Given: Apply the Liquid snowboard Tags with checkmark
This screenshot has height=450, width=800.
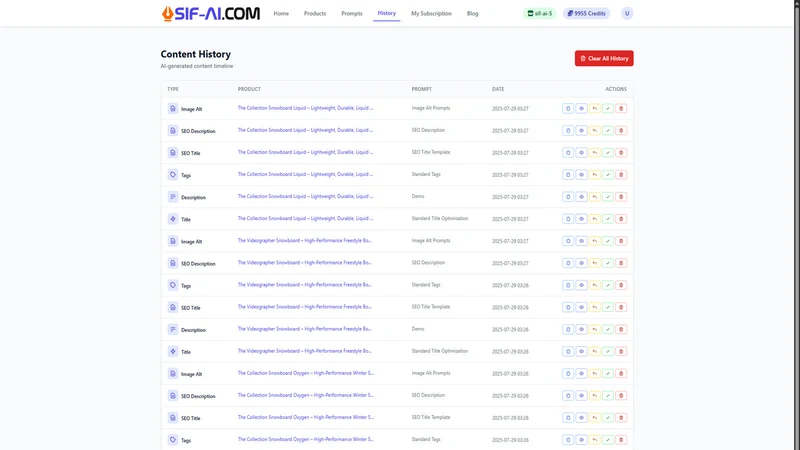Looking at the screenshot, I should point(608,174).
